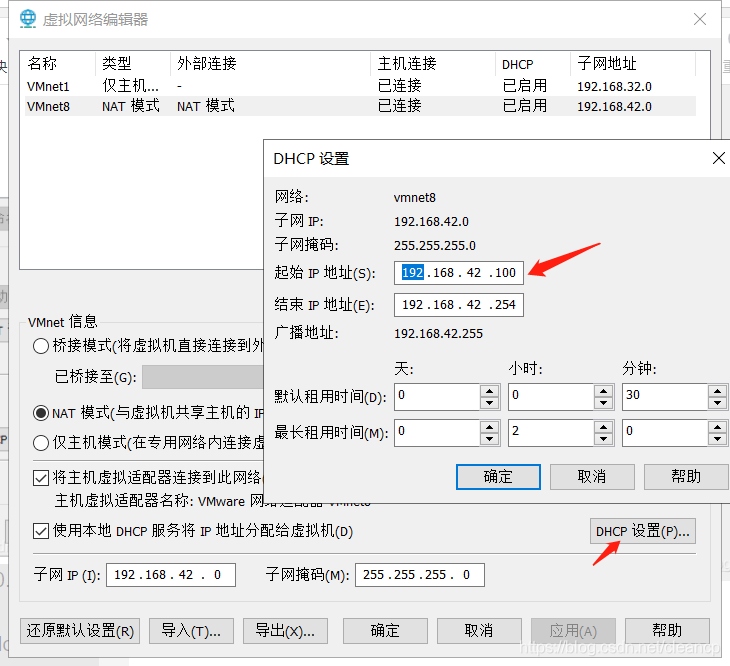Open DHCP 设置(P)... button
This screenshot has height=666, width=730.
(643, 531)
